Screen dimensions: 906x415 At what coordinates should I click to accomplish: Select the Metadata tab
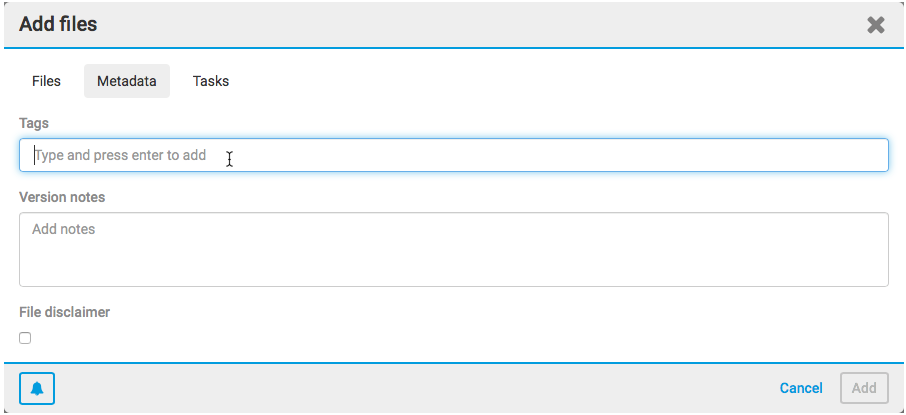click(127, 81)
